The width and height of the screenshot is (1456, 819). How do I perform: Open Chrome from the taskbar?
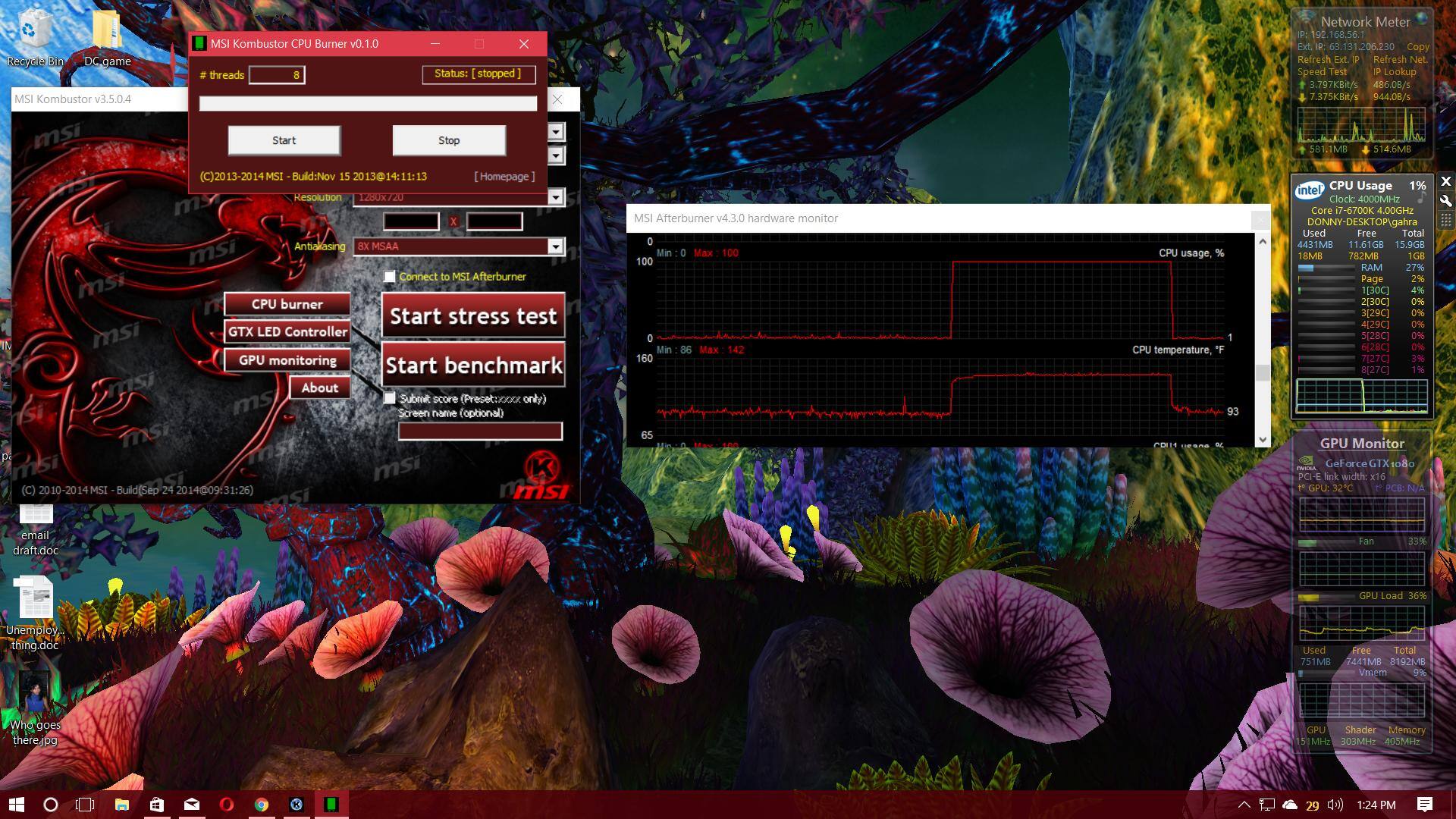[x=262, y=805]
